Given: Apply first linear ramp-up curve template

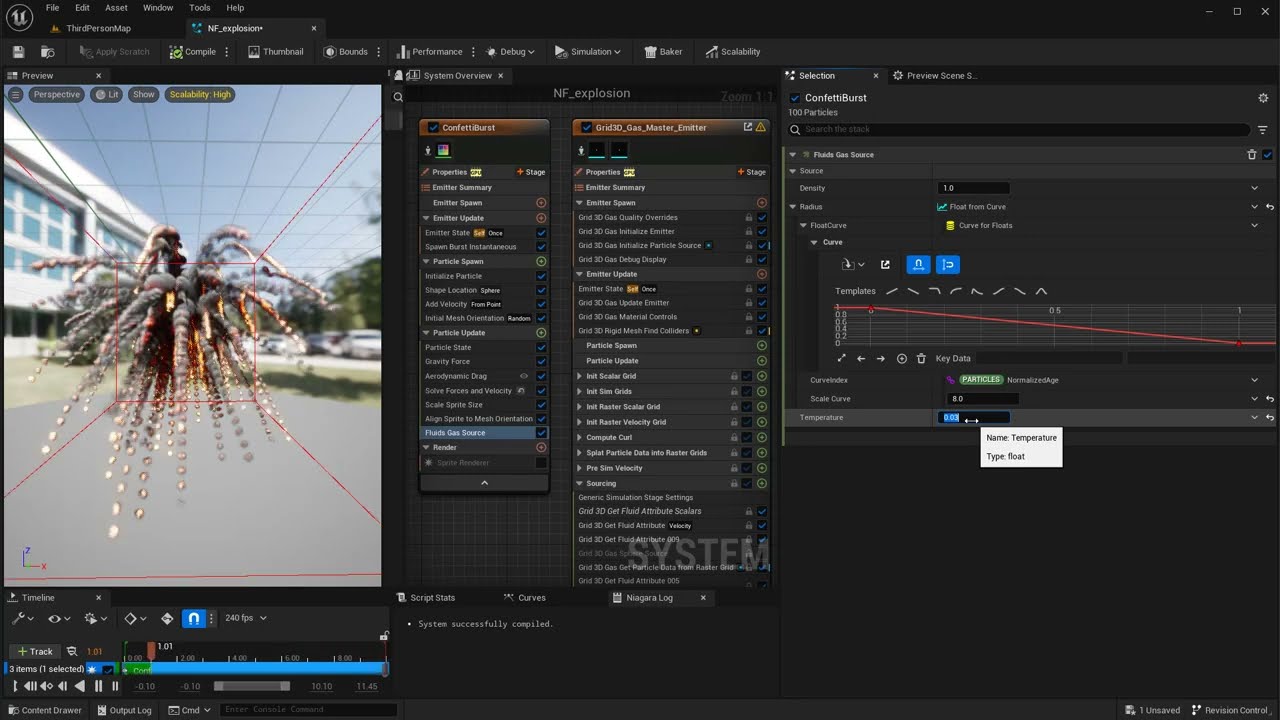Looking at the screenshot, I should click(891, 291).
